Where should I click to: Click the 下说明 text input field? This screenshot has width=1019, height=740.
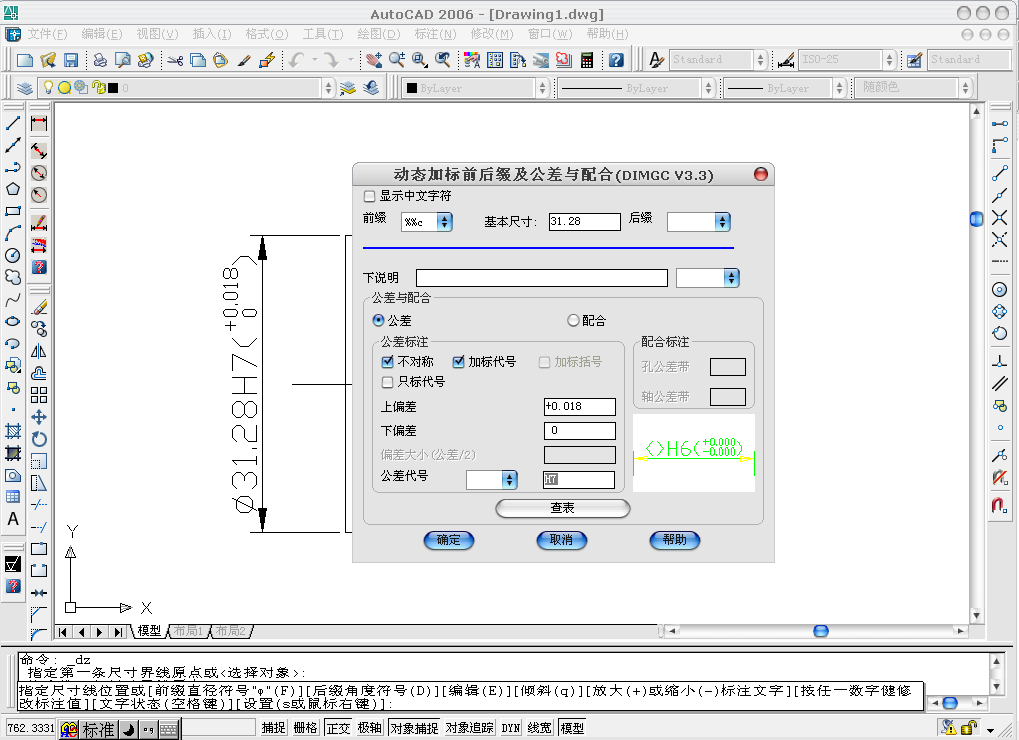click(x=541, y=278)
